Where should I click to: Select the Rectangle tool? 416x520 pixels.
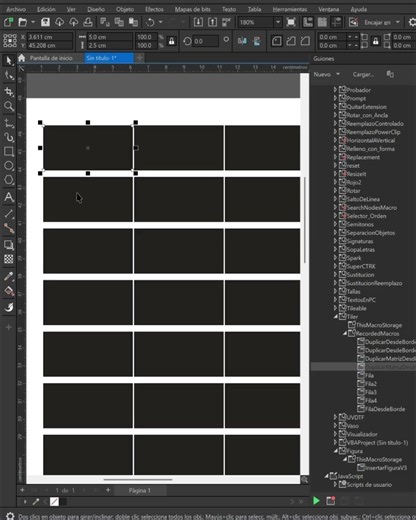tap(9, 151)
